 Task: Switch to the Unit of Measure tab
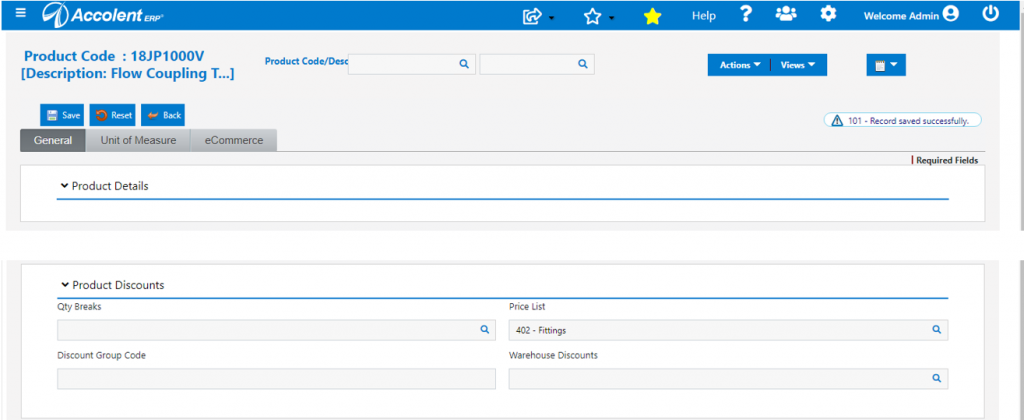[x=138, y=140]
